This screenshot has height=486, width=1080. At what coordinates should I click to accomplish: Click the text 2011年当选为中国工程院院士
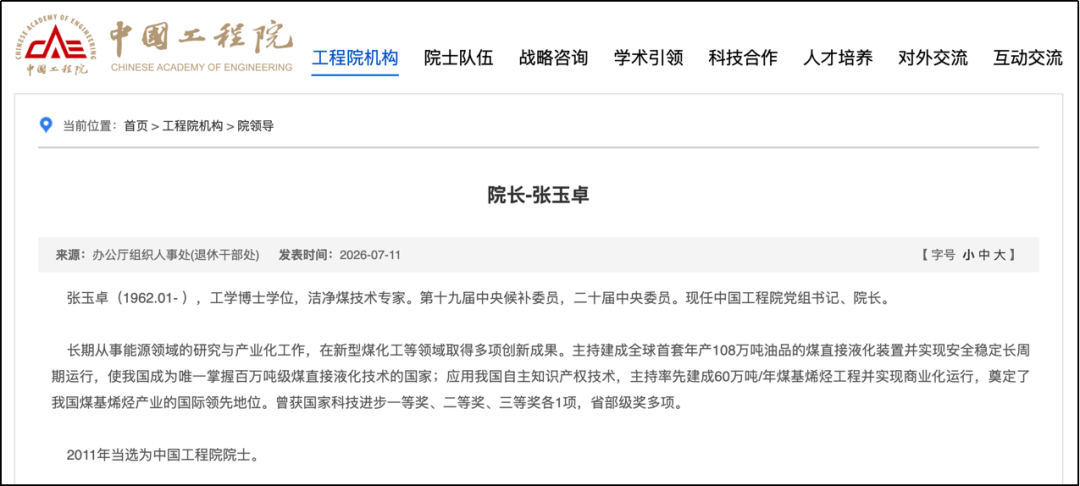click(162, 455)
